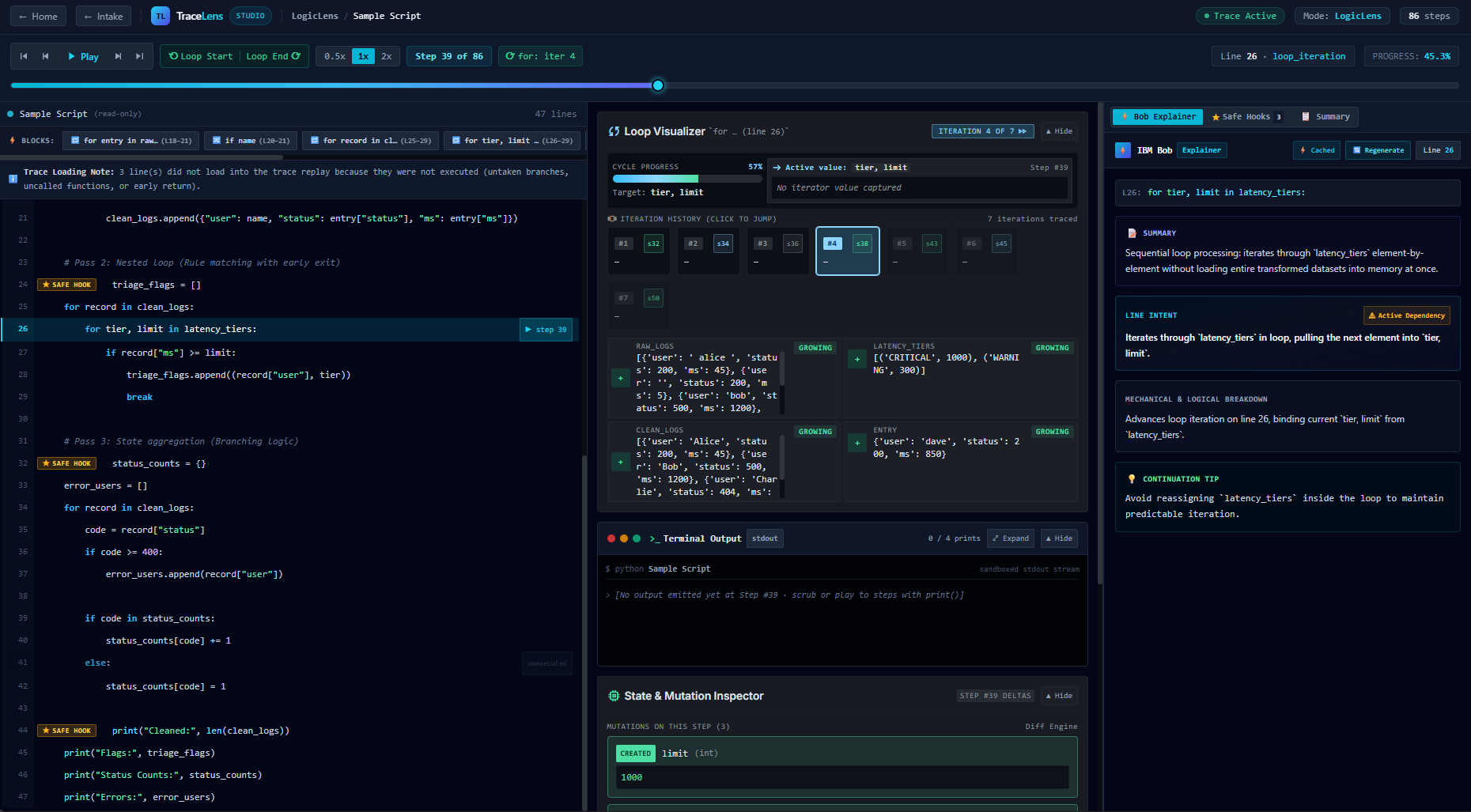Jump to the first step of the trace
Image resolution: width=1471 pixels, height=812 pixels.
24,56
